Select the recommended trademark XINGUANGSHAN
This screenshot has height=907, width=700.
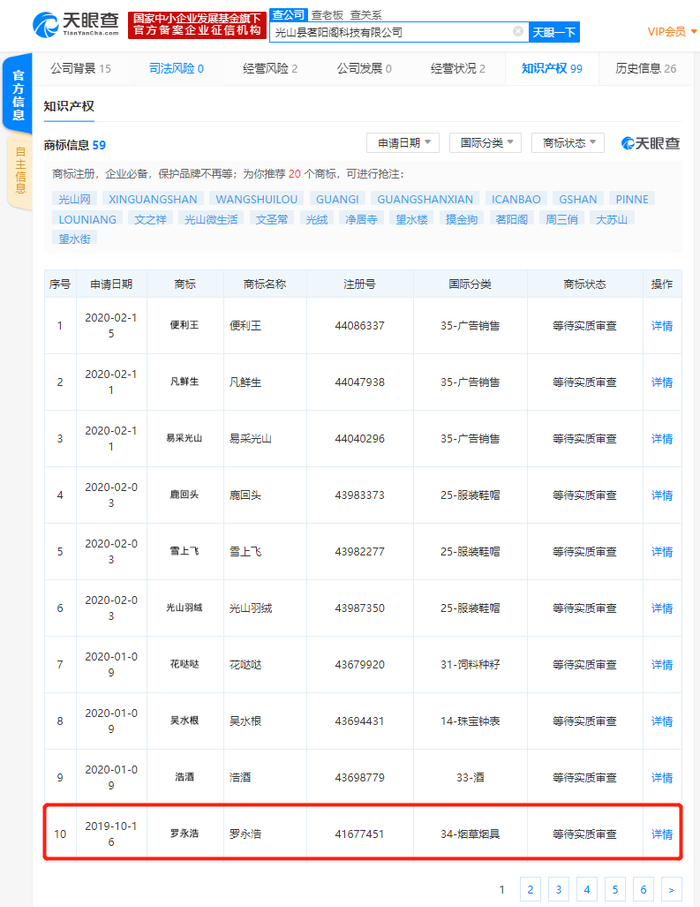point(153,199)
